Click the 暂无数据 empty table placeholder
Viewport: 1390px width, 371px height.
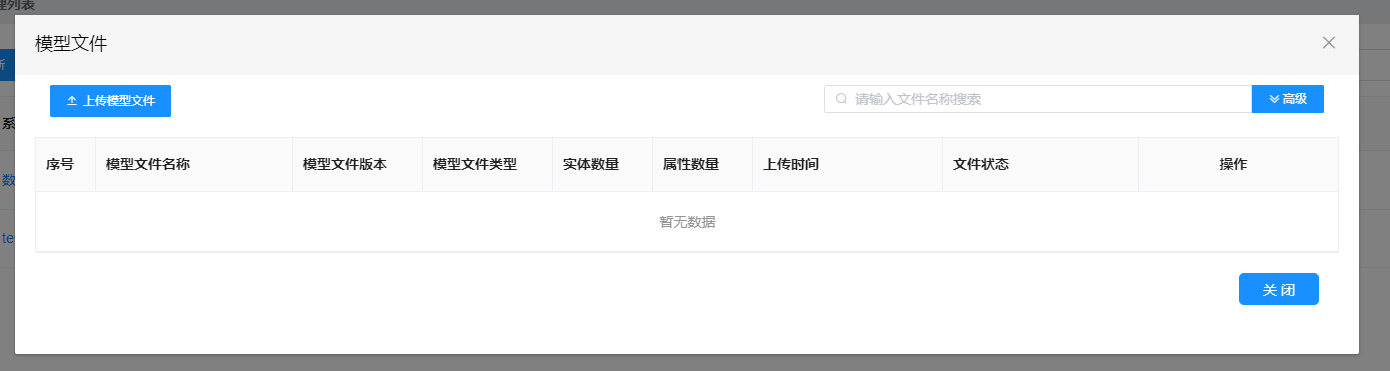click(687, 222)
